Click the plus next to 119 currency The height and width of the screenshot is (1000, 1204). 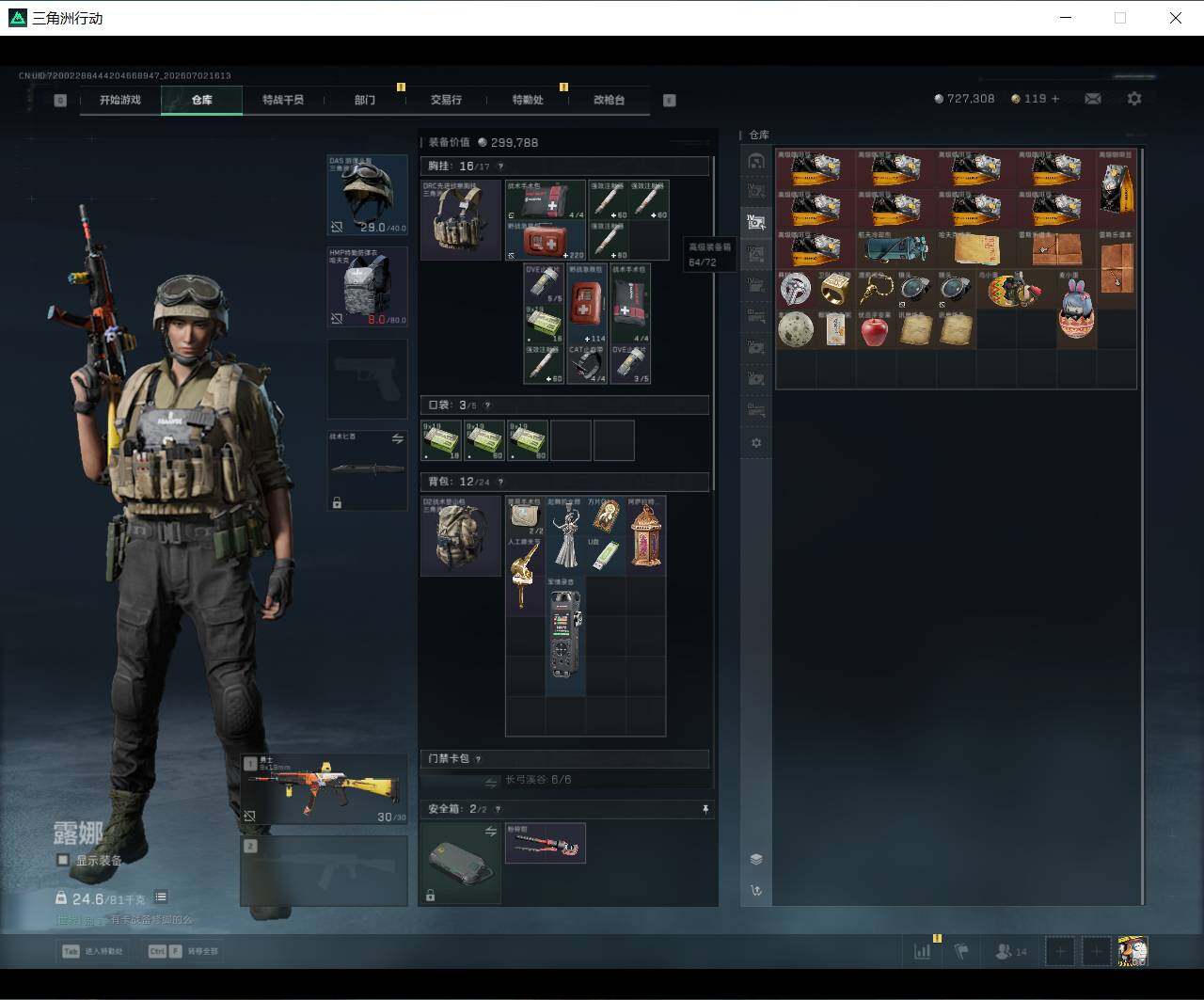pos(1055,99)
